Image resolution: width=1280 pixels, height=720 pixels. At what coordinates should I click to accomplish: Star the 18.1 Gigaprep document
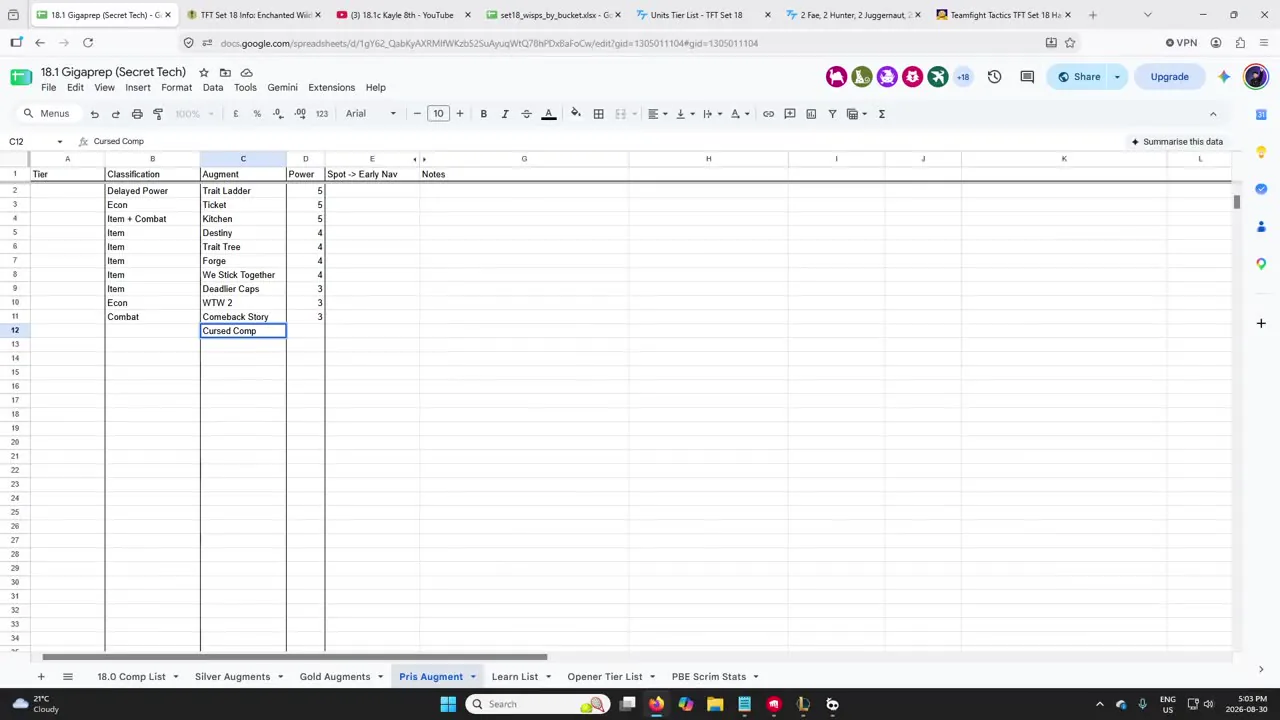tap(204, 73)
